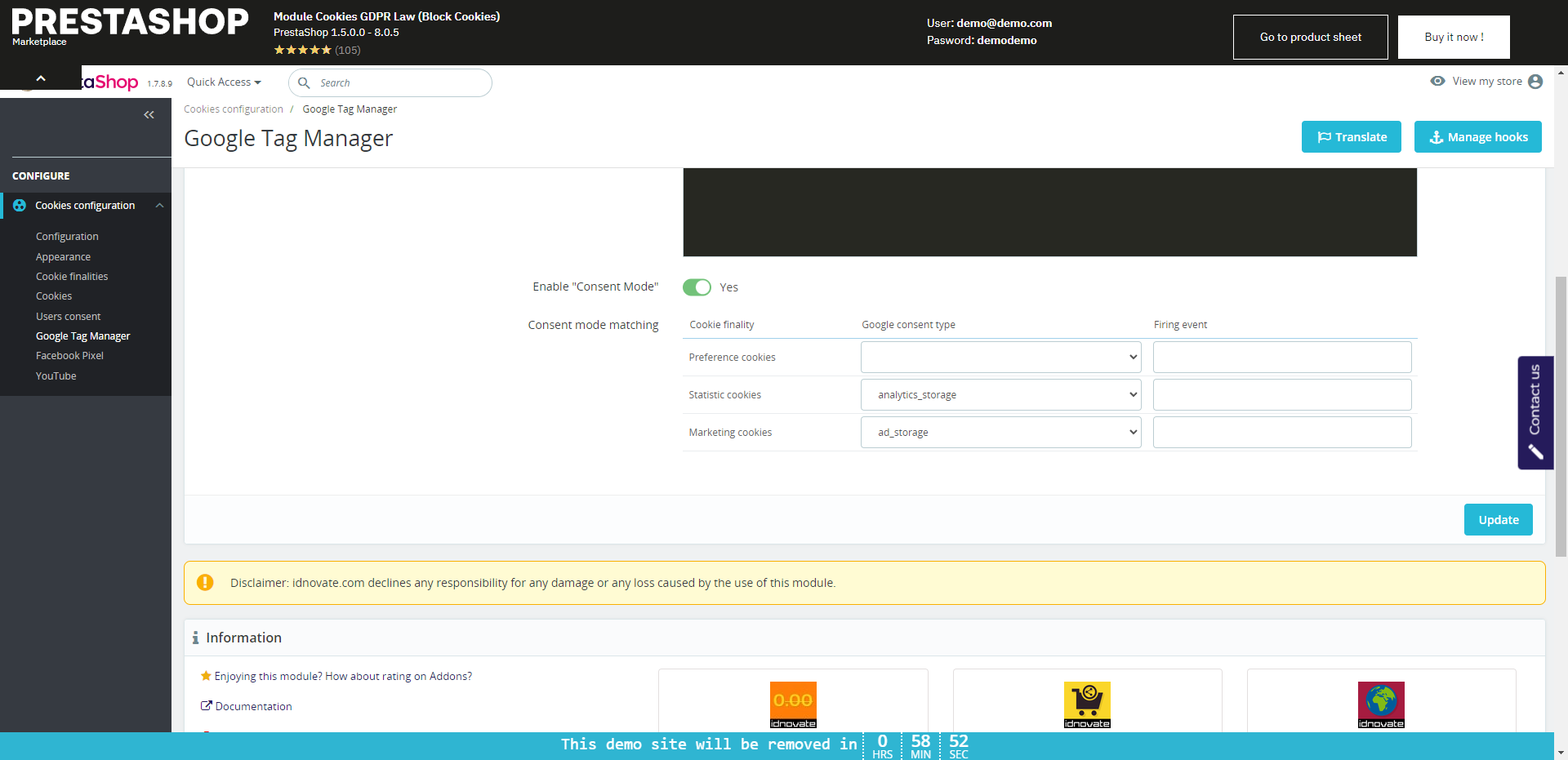The width and height of the screenshot is (1568, 760).
Task: Click the Information section info icon
Action: (x=195, y=638)
